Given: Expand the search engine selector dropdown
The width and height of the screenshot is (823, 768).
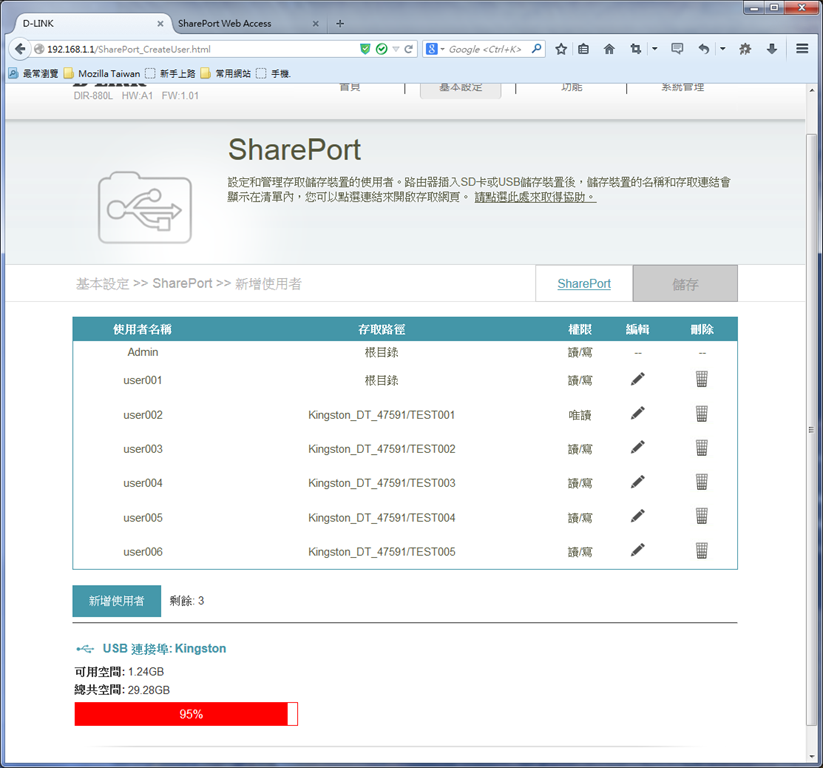Looking at the screenshot, I should [x=436, y=49].
